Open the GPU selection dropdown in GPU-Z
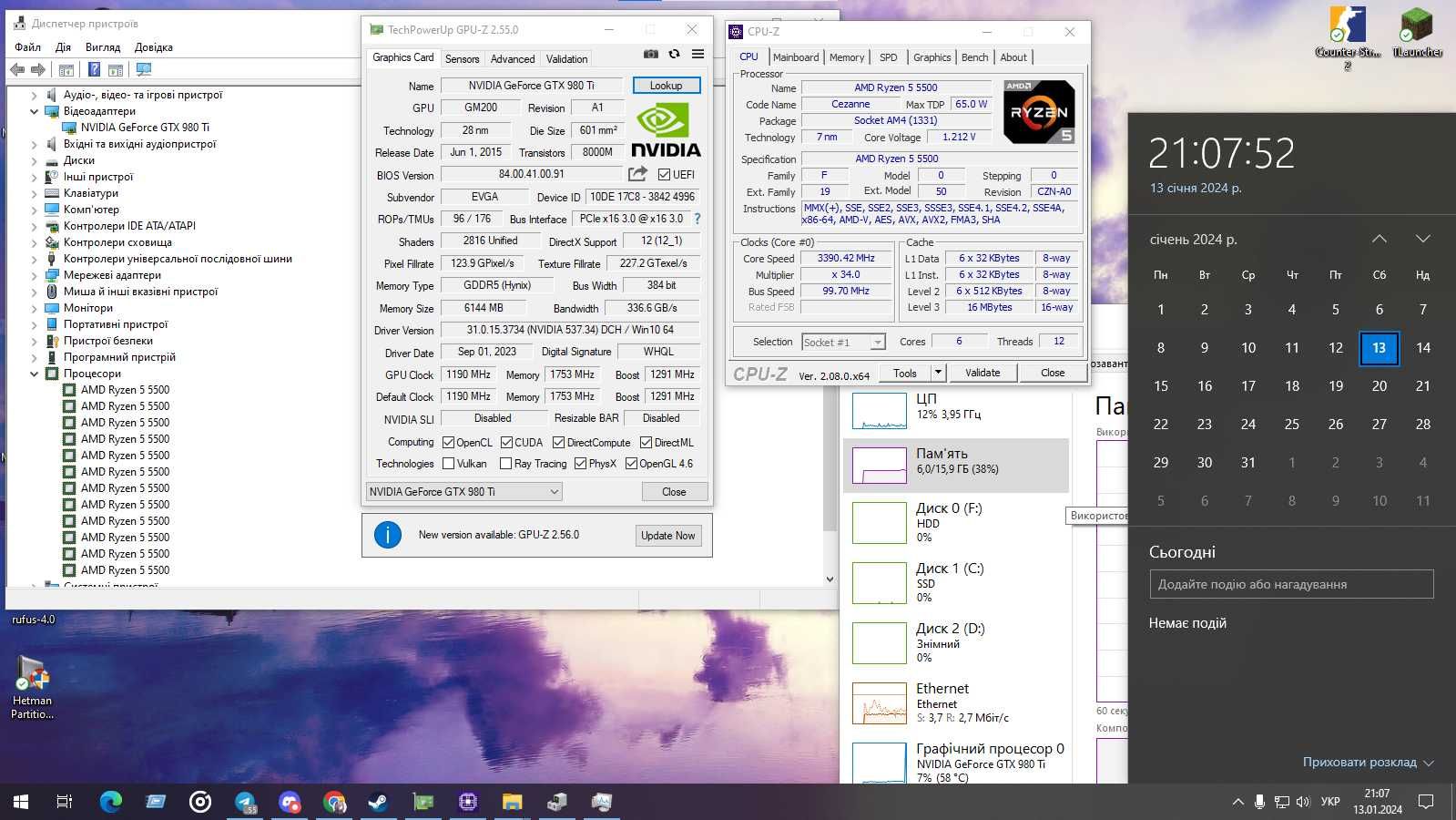Image resolution: width=1456 pixels, height=820 pixels. coord(463,492)
